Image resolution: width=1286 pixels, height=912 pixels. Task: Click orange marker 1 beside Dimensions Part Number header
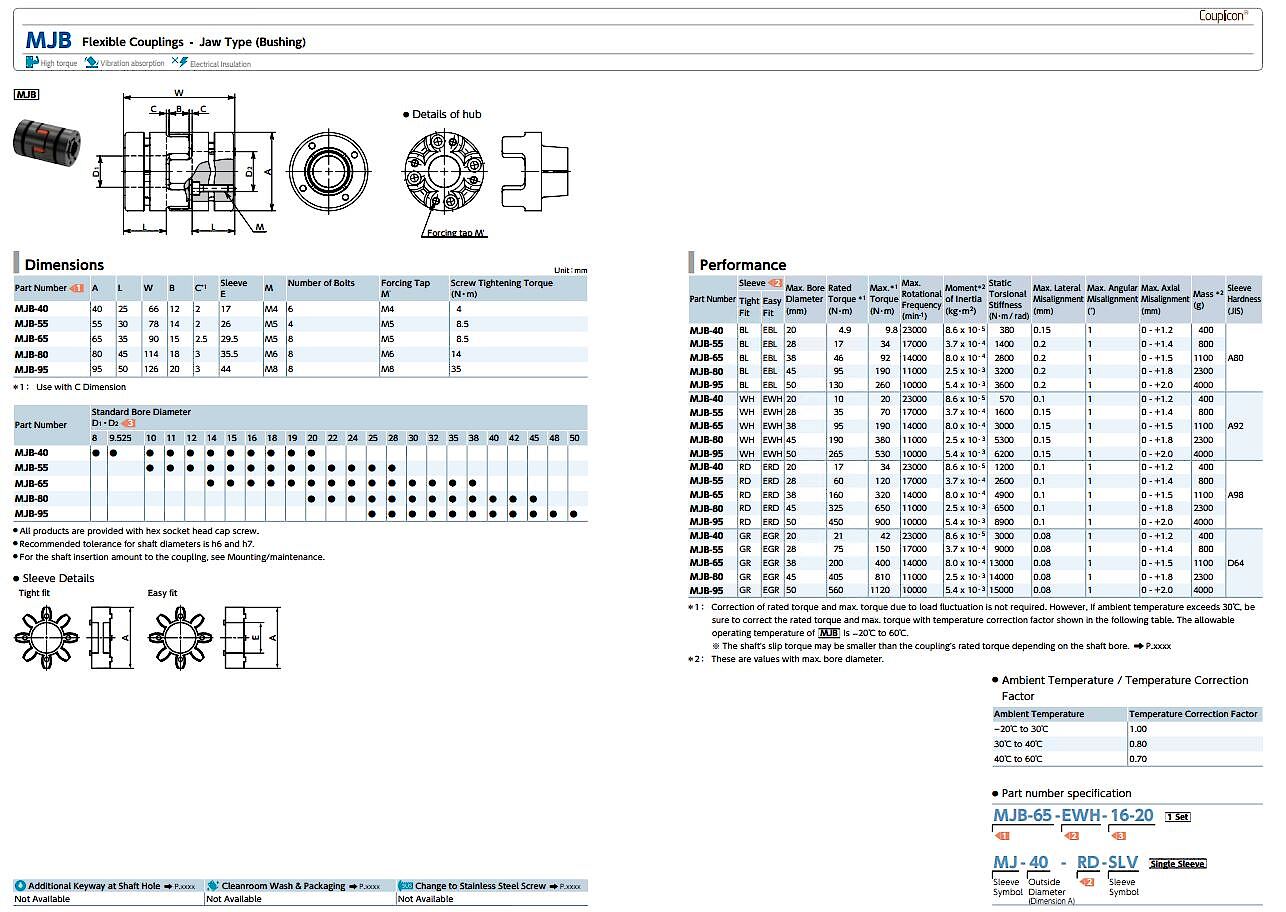(77, 288)
